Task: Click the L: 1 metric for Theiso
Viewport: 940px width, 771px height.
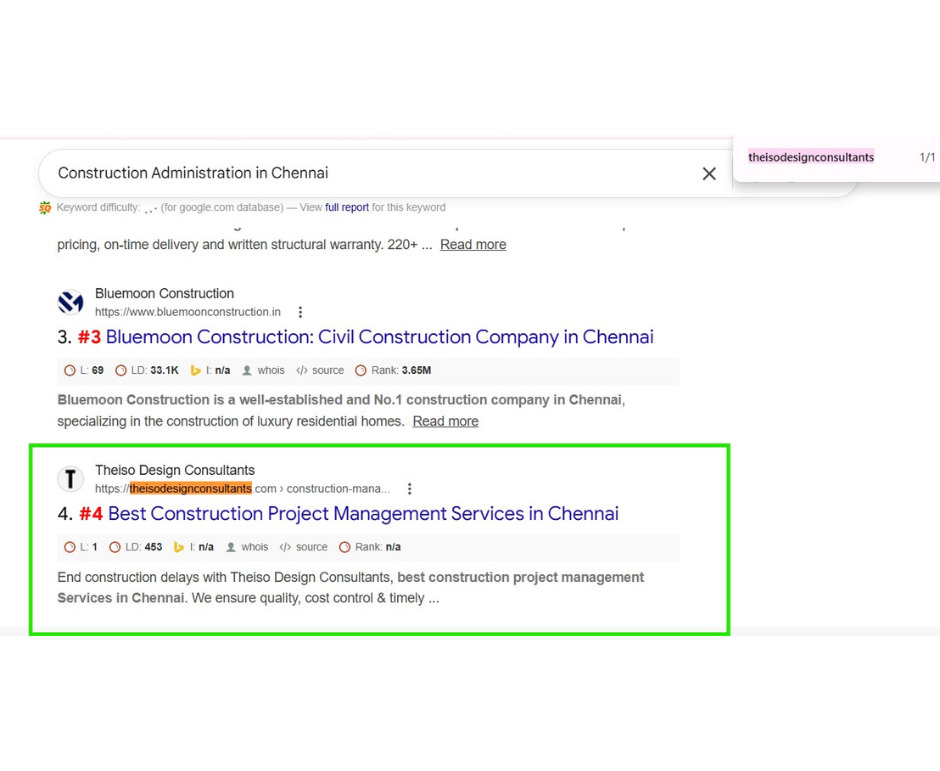Action: (x=81, y=547)
